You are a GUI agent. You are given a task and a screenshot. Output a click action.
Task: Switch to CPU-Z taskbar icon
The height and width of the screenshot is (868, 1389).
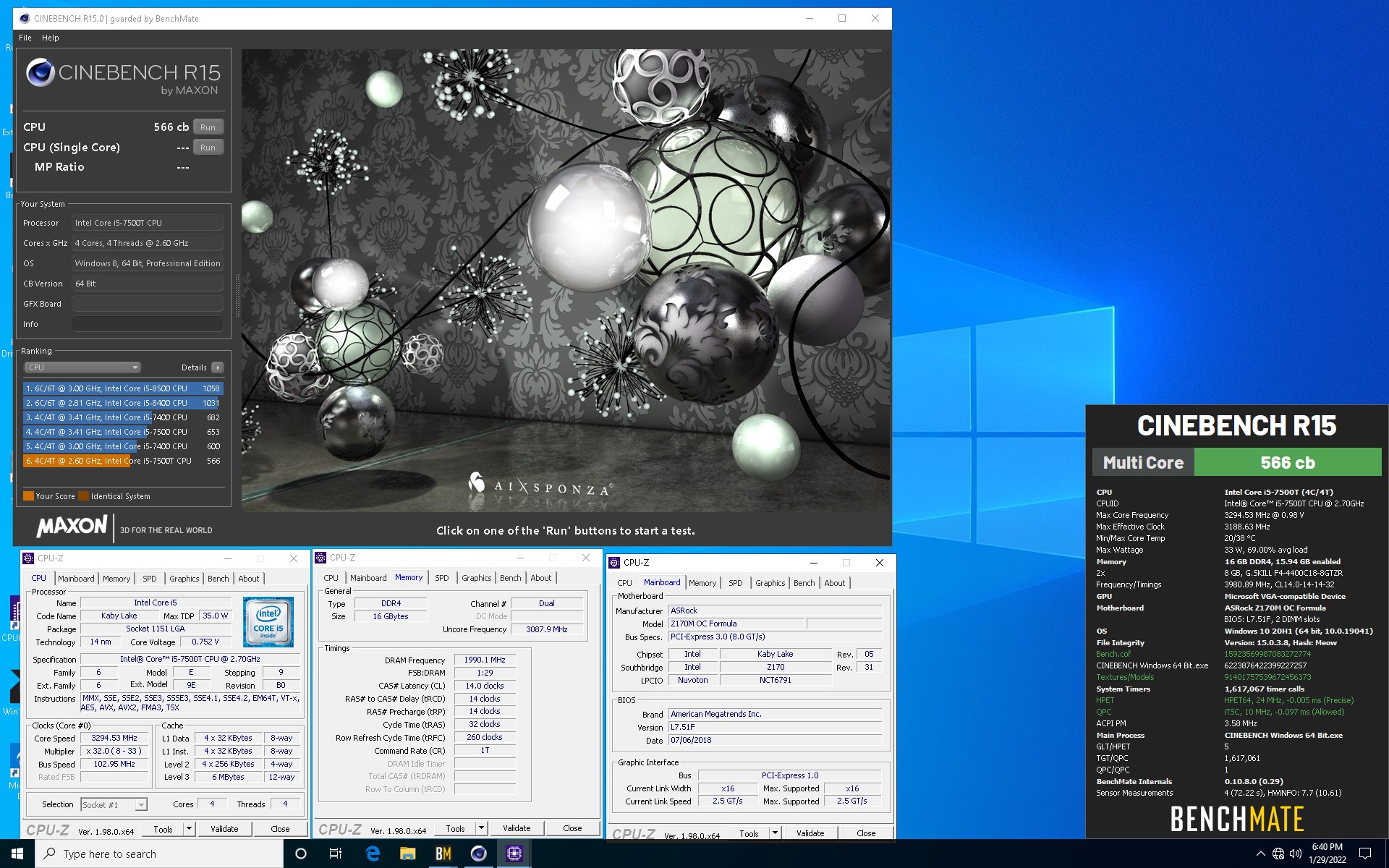(514, 854)
